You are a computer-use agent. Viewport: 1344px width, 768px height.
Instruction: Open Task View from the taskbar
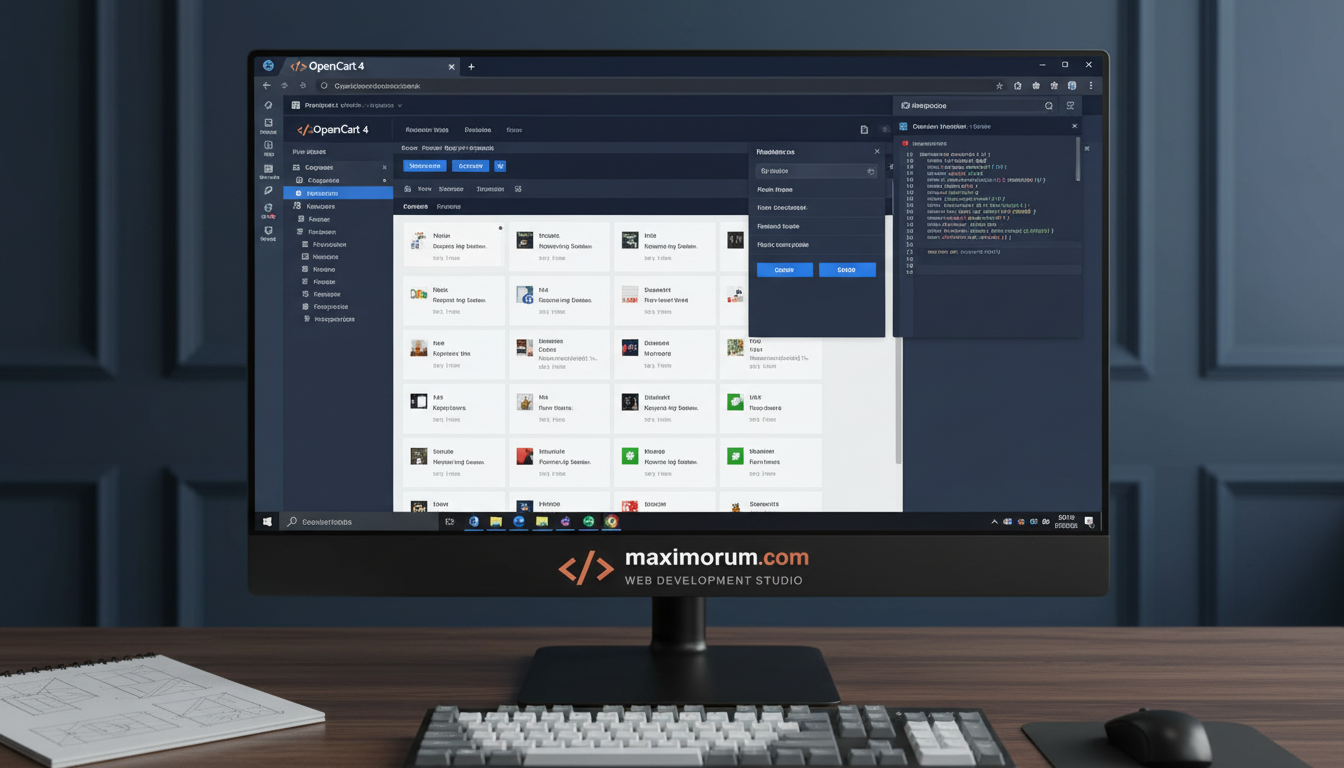point(450,522)
